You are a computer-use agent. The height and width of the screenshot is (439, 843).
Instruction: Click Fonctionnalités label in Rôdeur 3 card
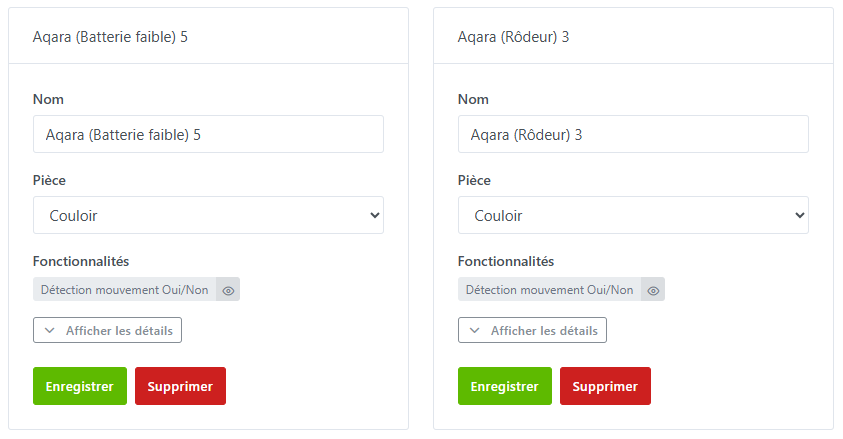click(x=506, y=261)
